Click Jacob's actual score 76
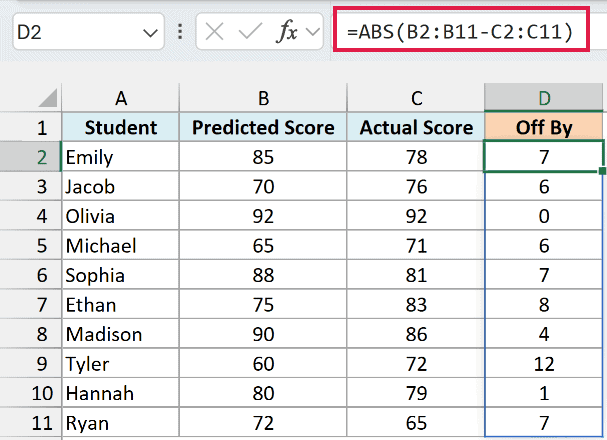This screenshot has width=607, height=440. click(x=416, y=186)
